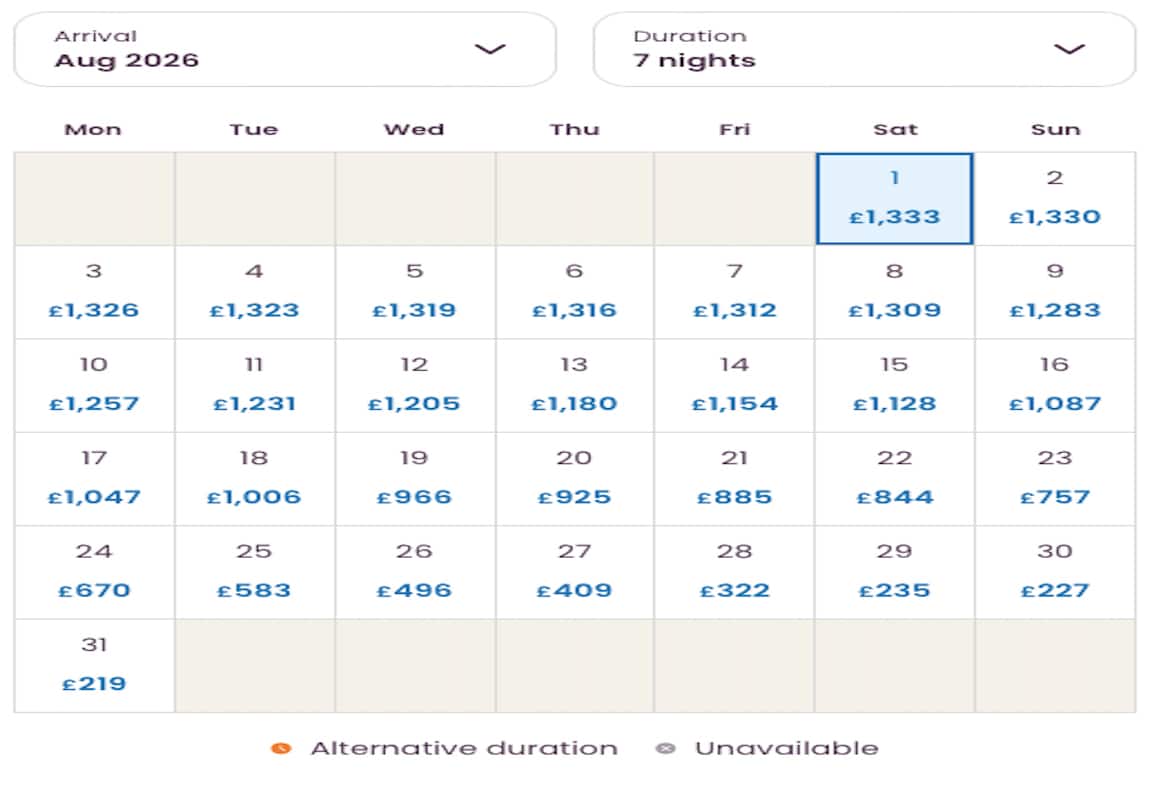Select August 8 priced £1,309
This screenshot has width=1170, height=785.
coord(895,291)
